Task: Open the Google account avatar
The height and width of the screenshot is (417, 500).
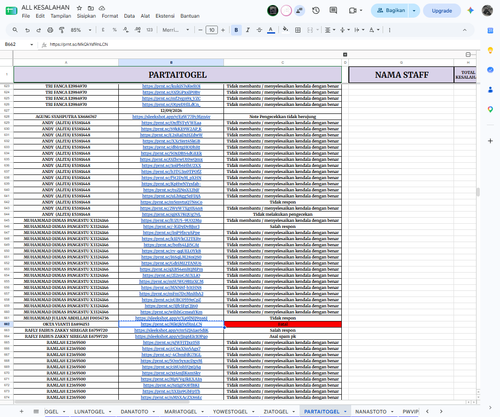Action: [x=487, y=11]
